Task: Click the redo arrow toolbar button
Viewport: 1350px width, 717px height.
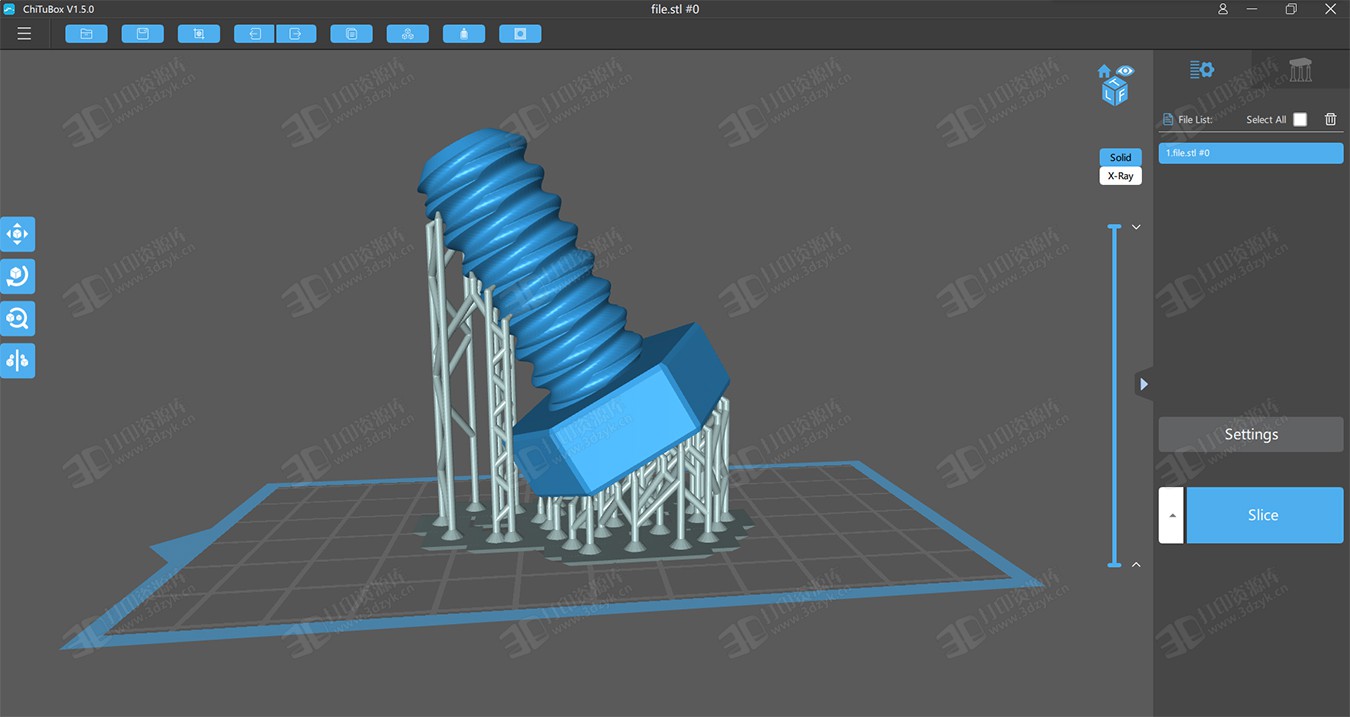Action: coord(296,34)
